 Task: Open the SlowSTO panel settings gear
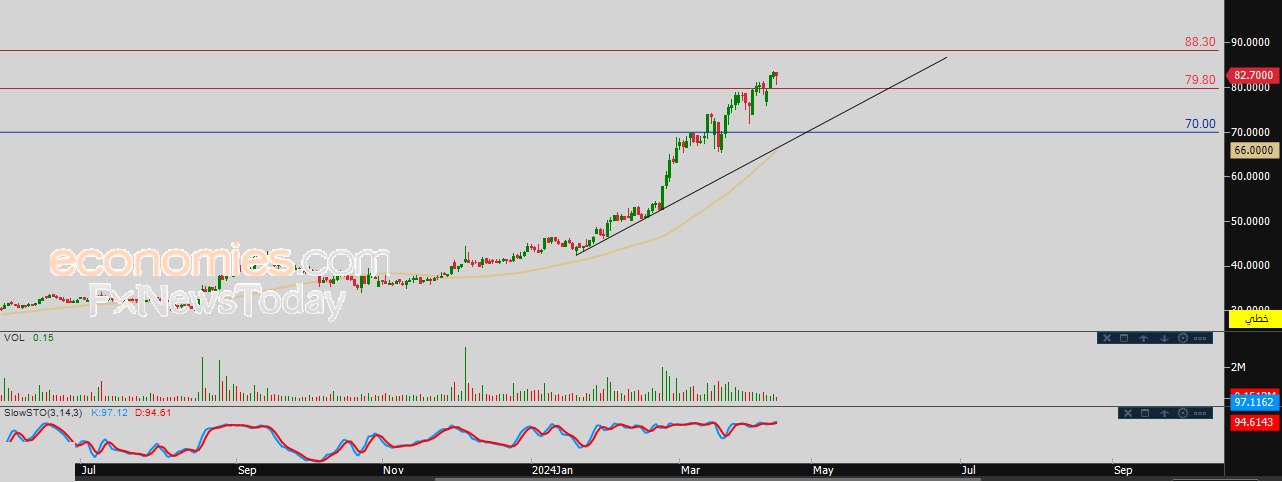click(x=1183, y=413)
